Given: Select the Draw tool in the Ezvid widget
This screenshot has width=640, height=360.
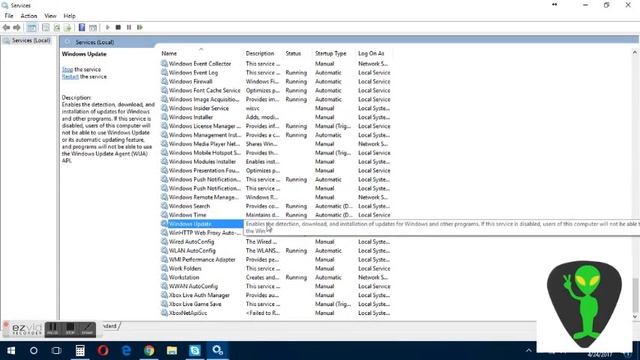Looking at the screenshot, I should click(87, 329).
